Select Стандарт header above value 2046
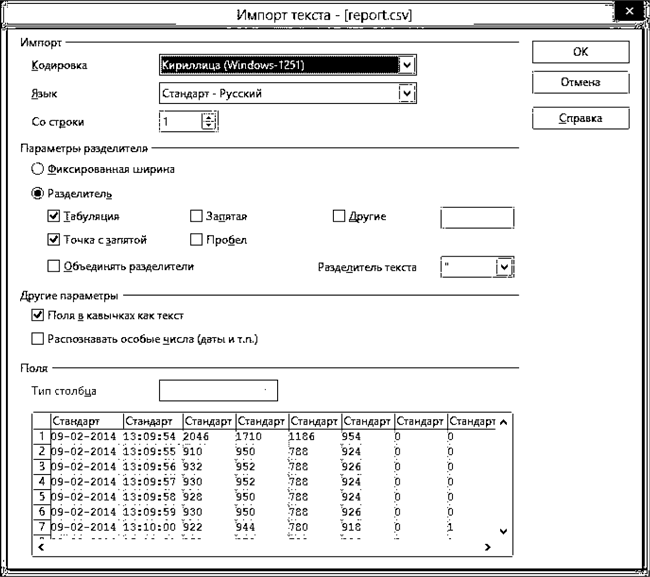 (x=209, y=421)
